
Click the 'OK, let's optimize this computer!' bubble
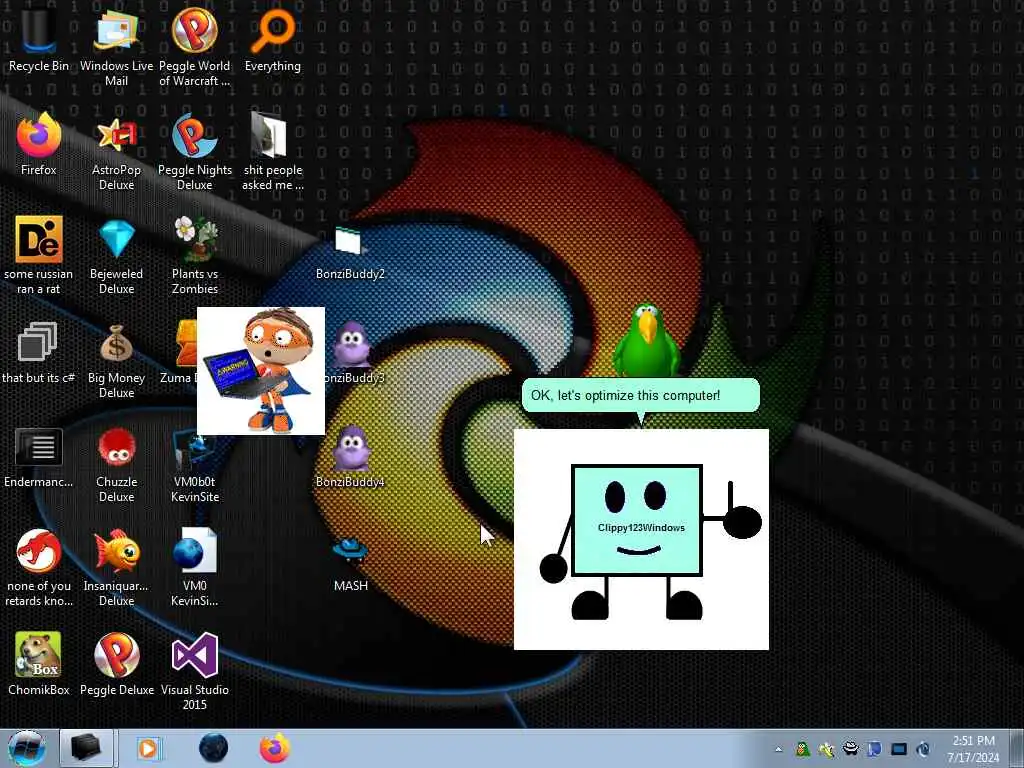point(641,396)
